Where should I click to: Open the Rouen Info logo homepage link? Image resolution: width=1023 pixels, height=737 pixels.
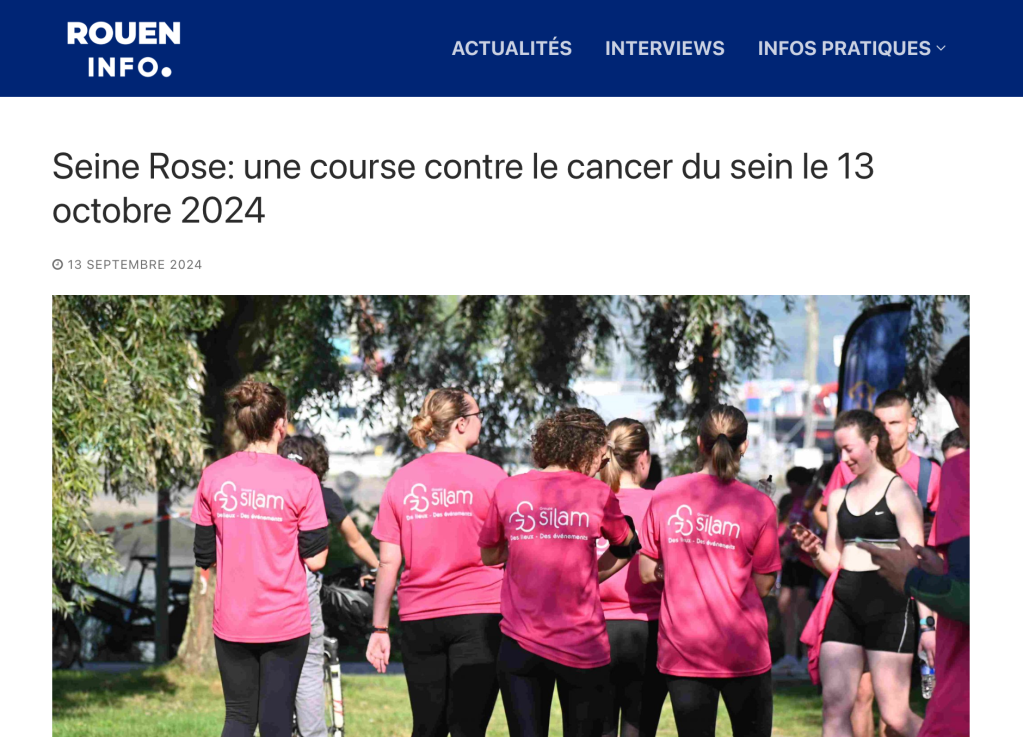[x=123, y=49]
